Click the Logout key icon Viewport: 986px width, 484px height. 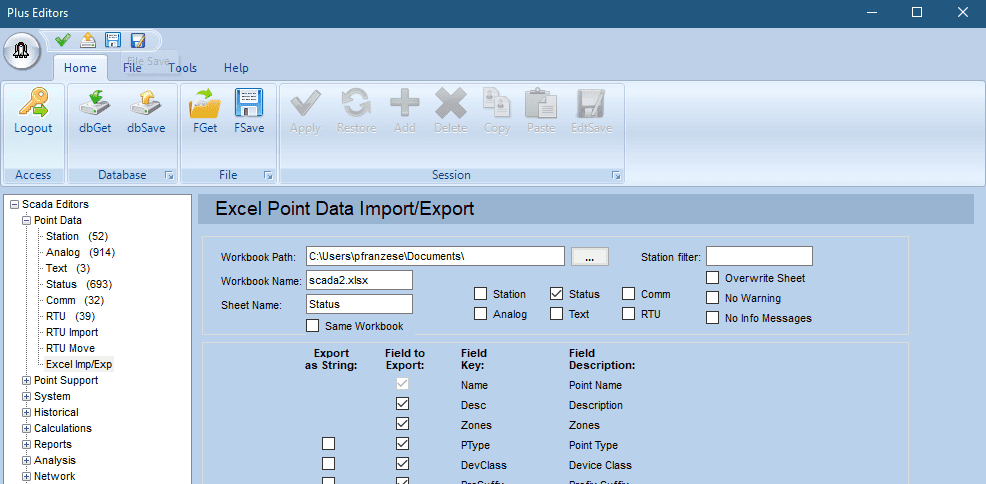(33, 103)
